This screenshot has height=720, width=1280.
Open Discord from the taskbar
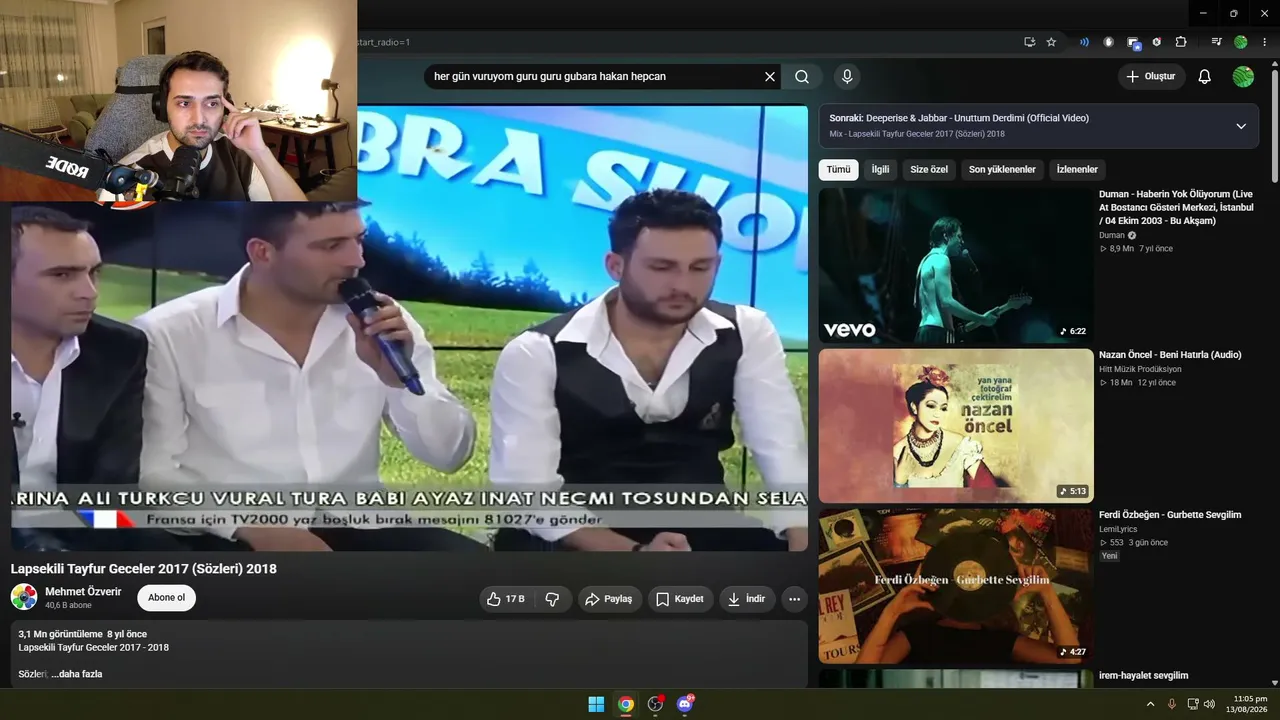[685, 704]
